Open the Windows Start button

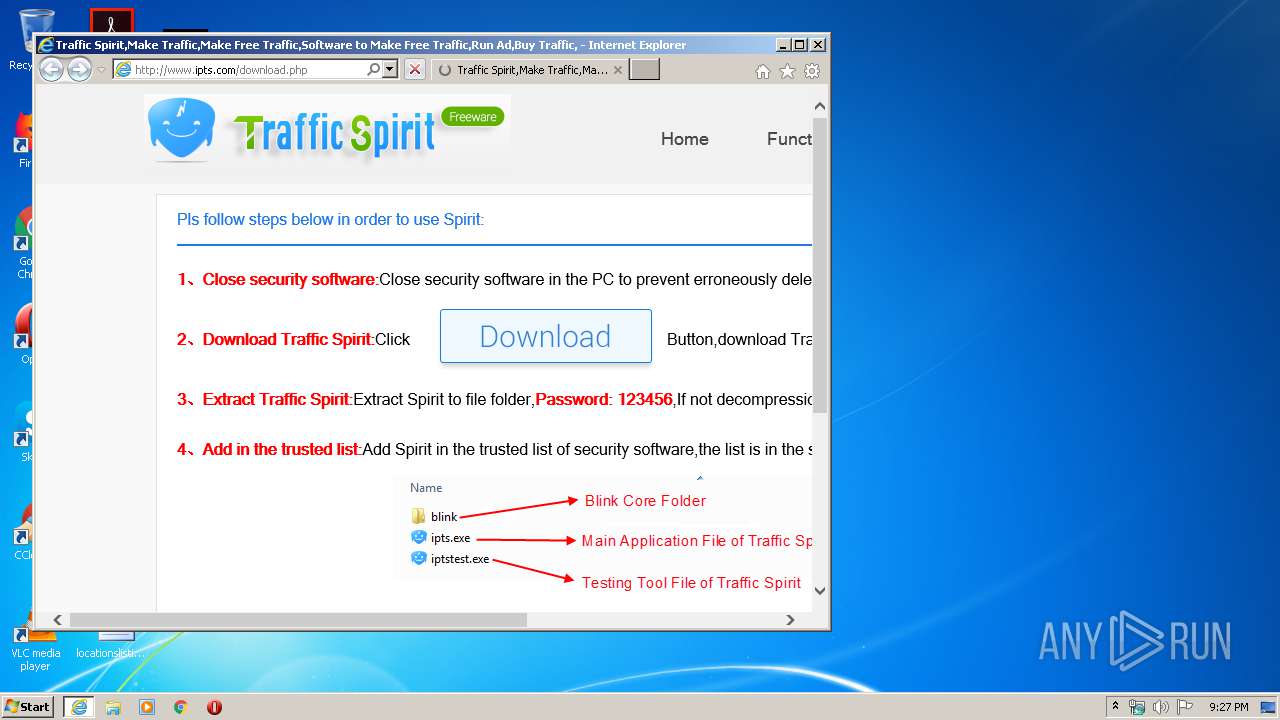27,706
